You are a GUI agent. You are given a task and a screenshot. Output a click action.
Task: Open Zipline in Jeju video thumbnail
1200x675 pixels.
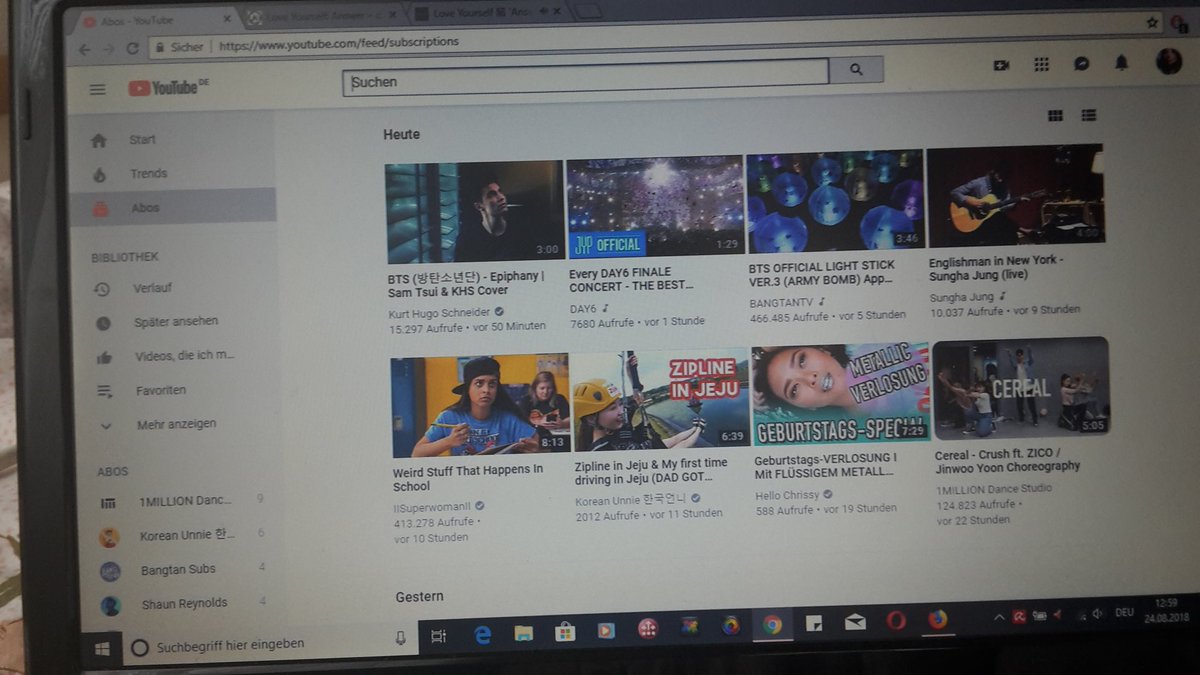(x=661, y=399)
